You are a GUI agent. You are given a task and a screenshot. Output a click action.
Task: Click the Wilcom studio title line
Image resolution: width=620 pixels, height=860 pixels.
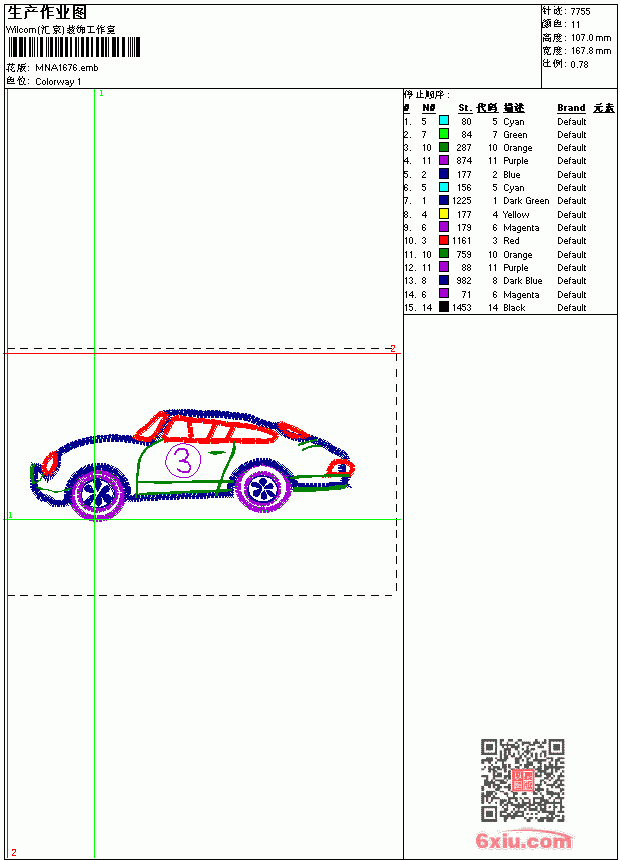pos(60,30)
